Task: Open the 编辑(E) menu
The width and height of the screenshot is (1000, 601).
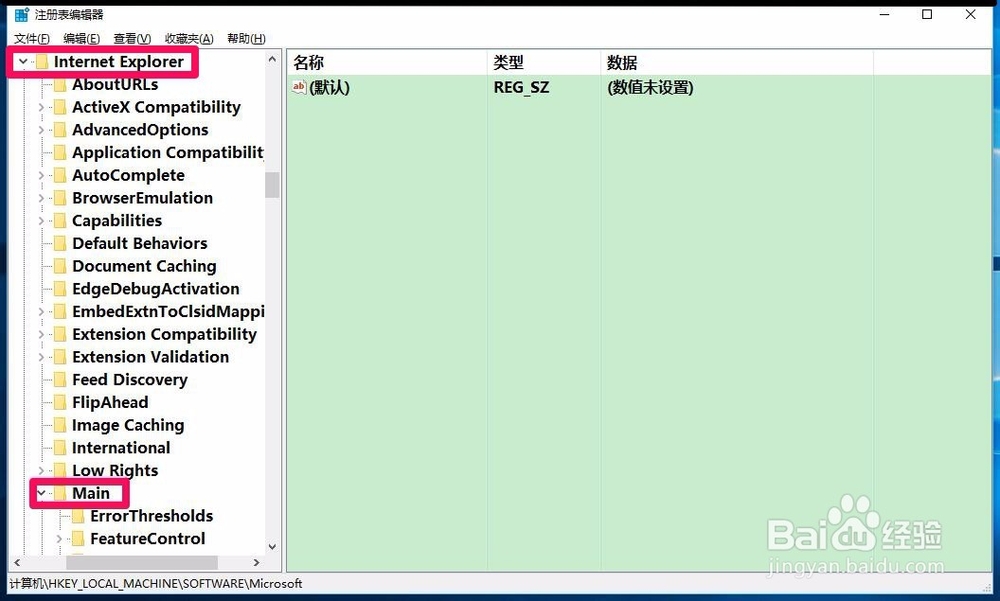Action: [82, 38]
